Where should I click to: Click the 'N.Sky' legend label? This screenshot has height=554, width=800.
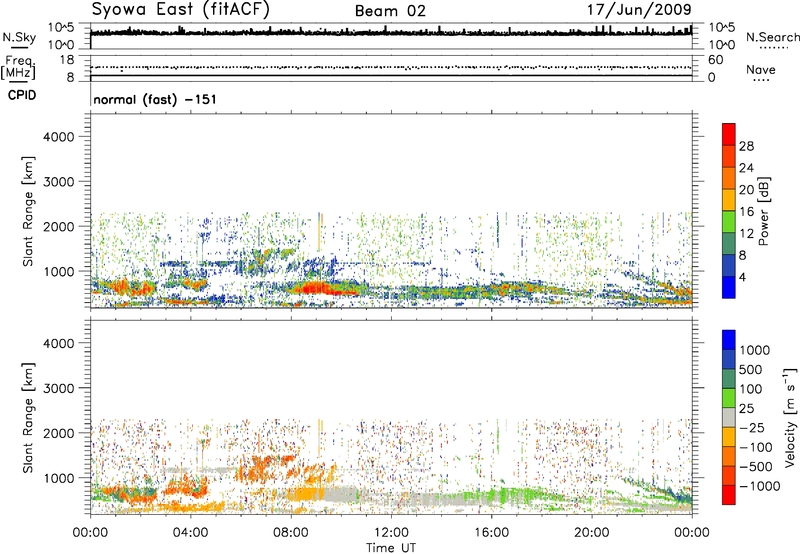(19, 37)
